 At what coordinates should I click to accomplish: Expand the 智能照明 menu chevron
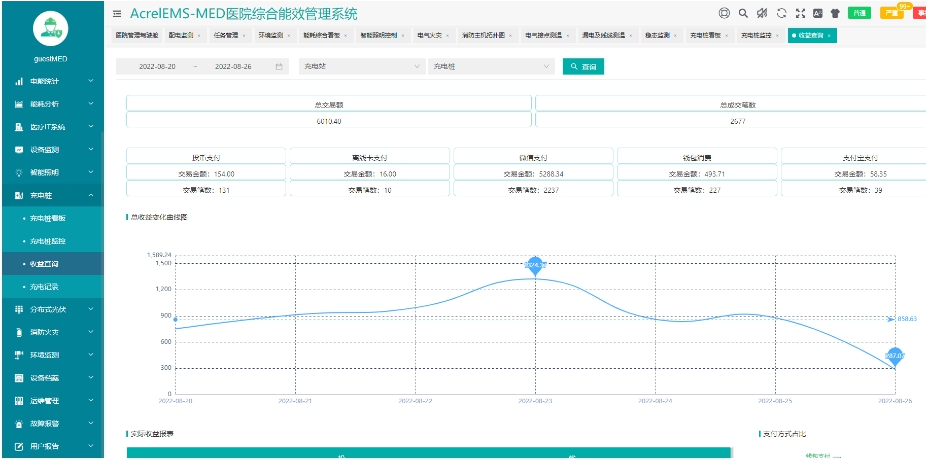(x=91, y=173)
